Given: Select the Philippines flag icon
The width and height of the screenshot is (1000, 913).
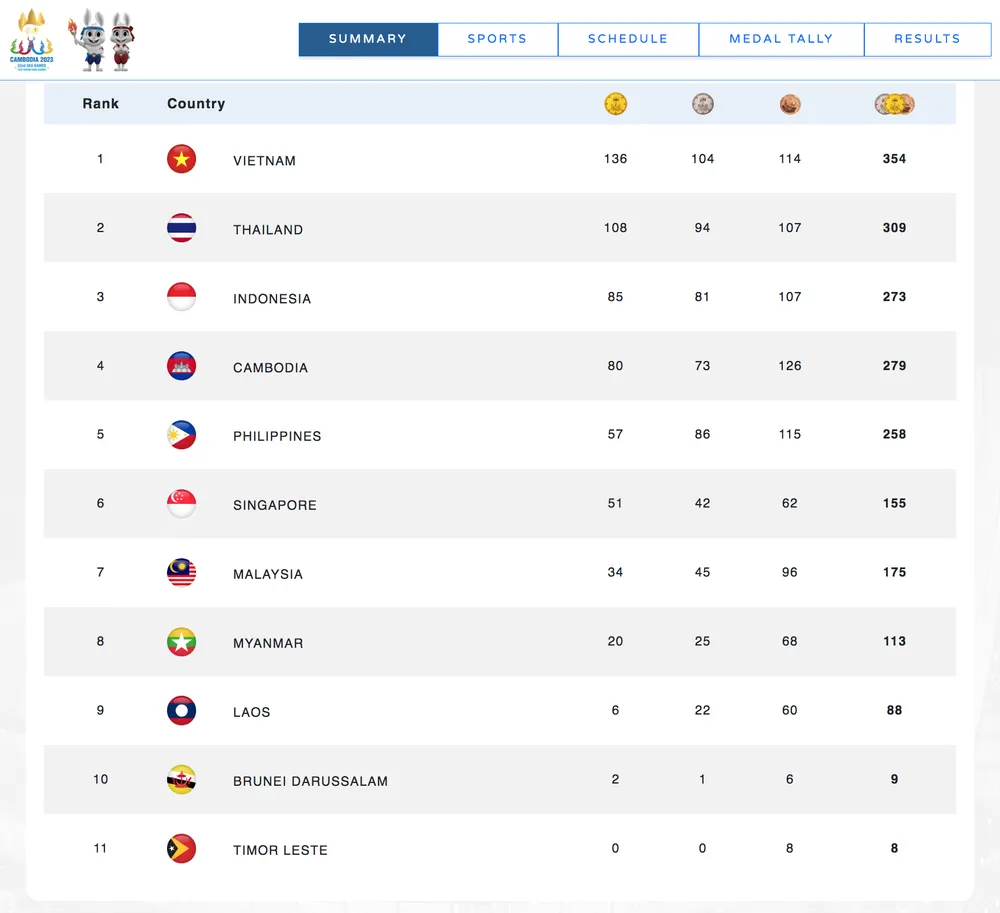Looking at the screenshot, I should coord(181,435).
